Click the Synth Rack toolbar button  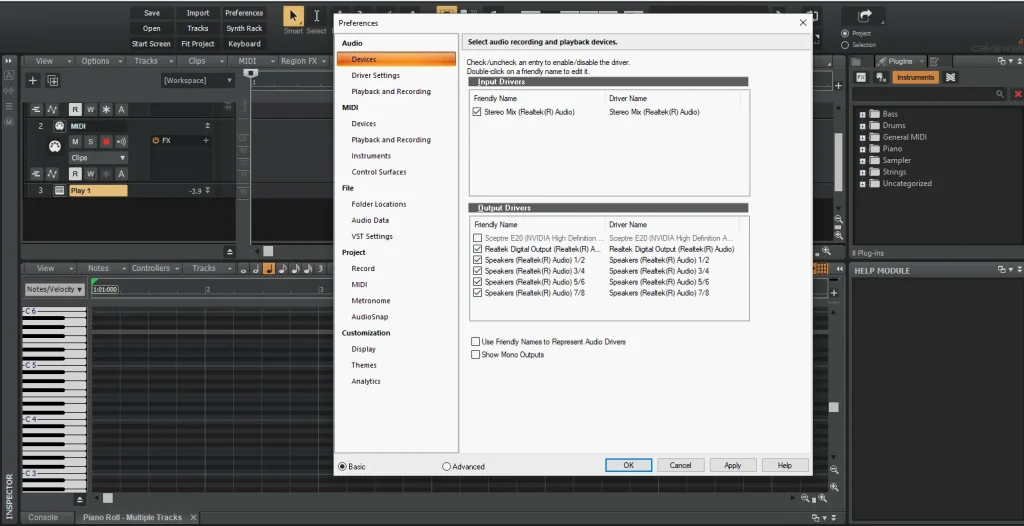coord(244,28)
